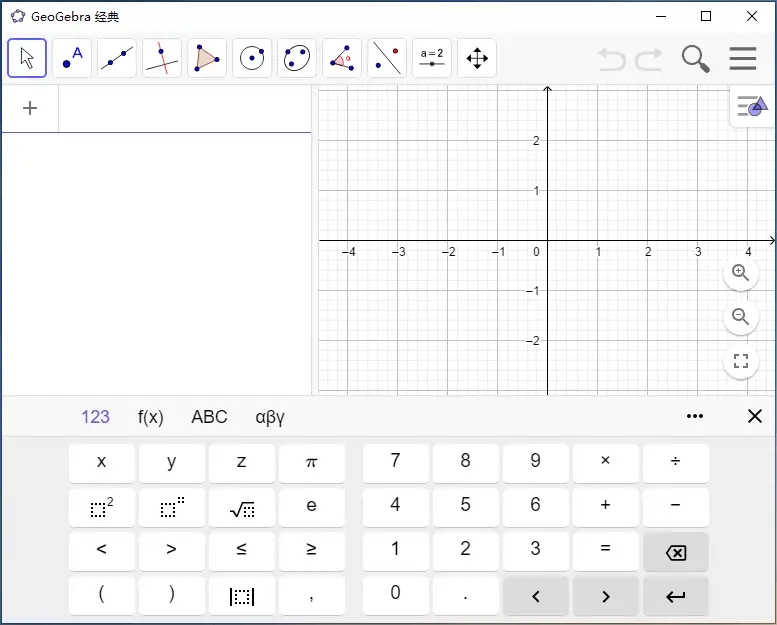Tap the division key
The width and height of the screenshot is (777, 625).
pyautogui.click(x=675, y=462)
